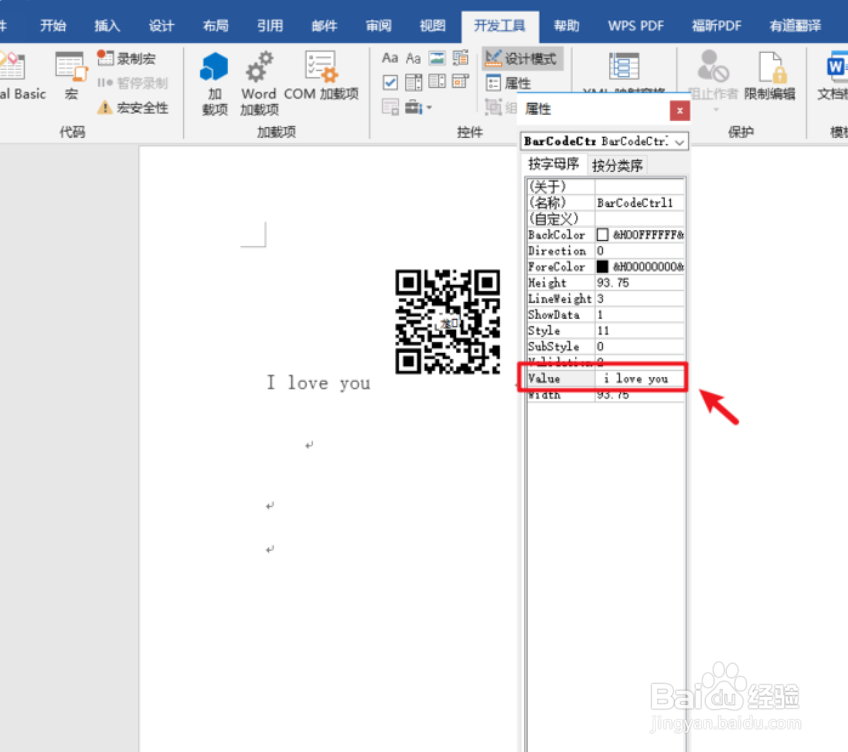Click the 暂停录制 pause recording button
Image resolution: width=848 pixels, height=752 pixels.
pyautogui.click(x=132, y=83)
